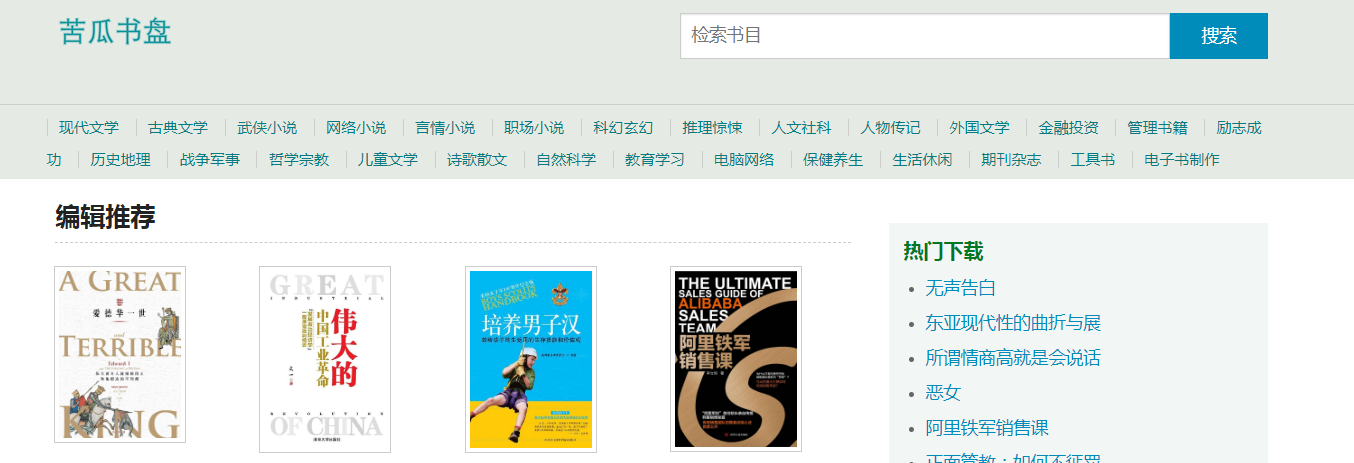The width and height of the screenshot is (1354, 463).
Task: Open 东亚现代性的曲折与展 link
Action: click(x=1013, y=323)
